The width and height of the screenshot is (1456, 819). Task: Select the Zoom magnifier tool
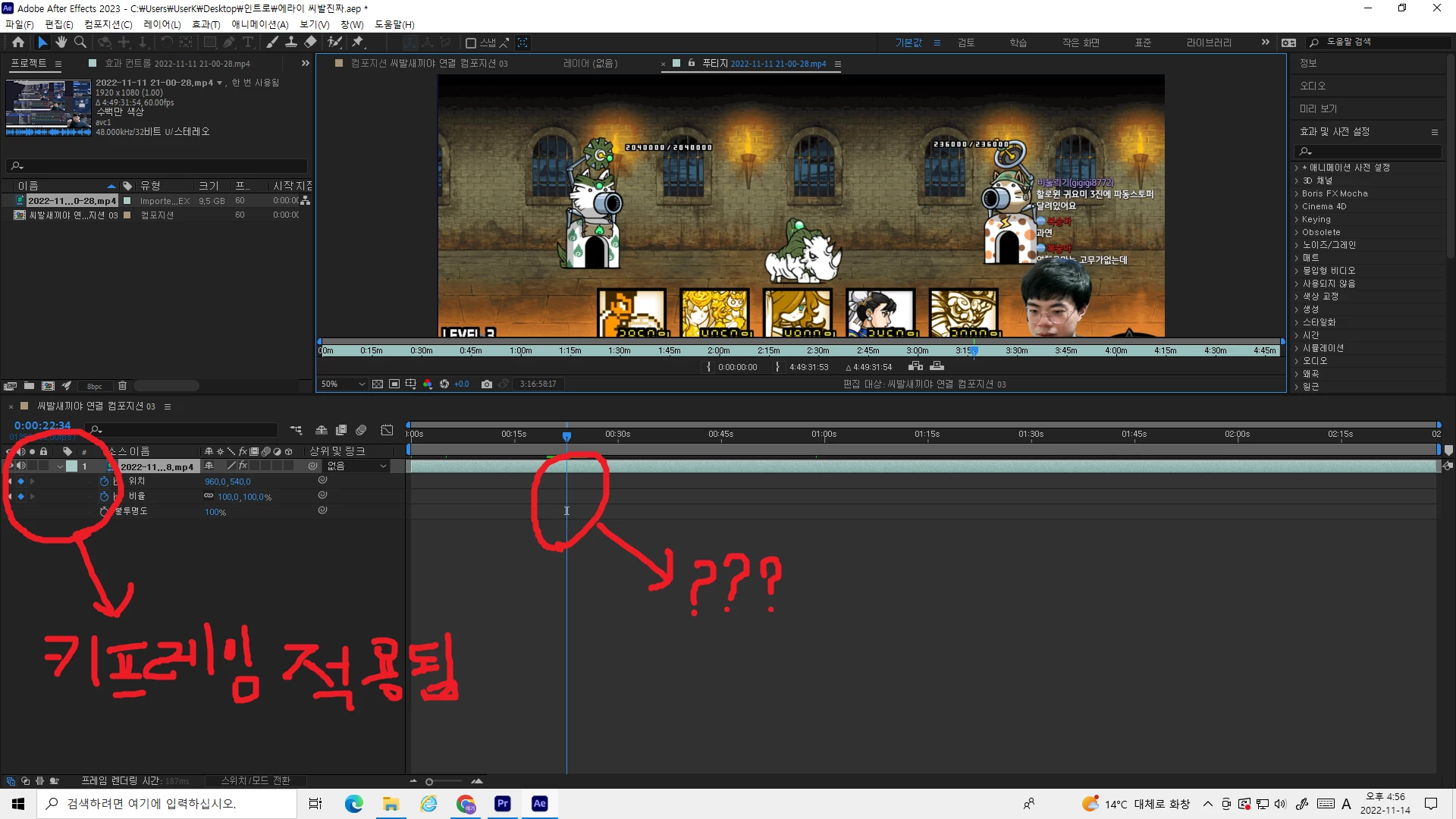tap(80, 42)
